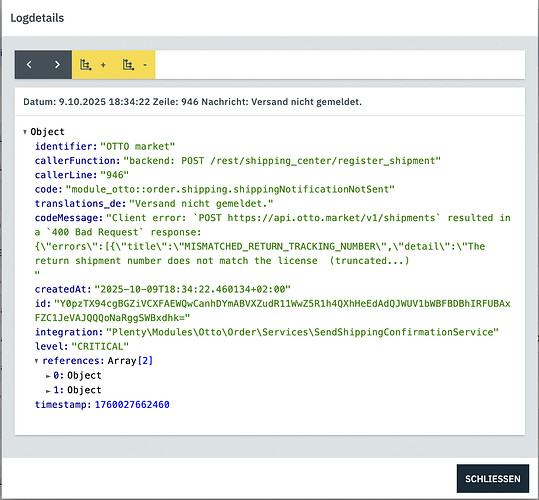The image size is (539, 500).
Task: Click the level "CRITICAL" value
Action: click(100, 346)
